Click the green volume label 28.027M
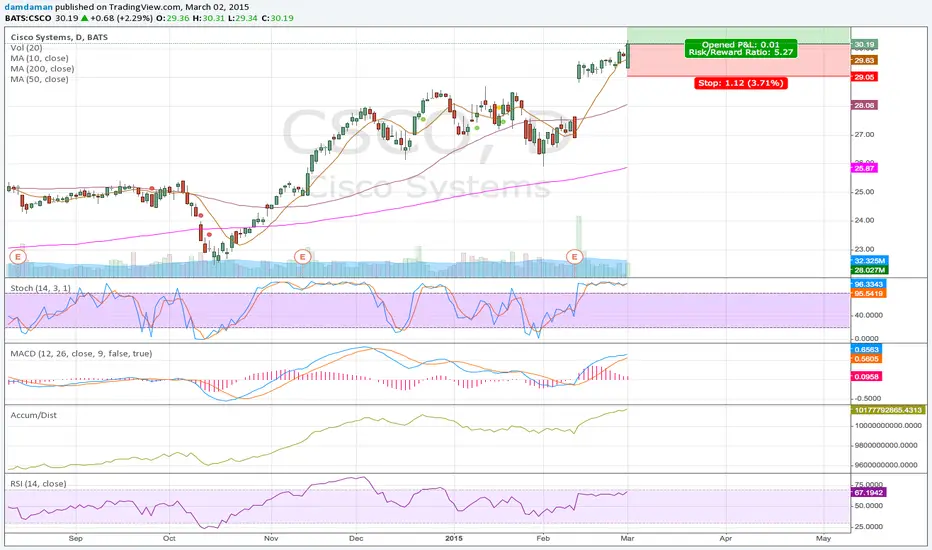Image resolution: width=932 pixels, height=550 pixels. pyautogui.click(x=870, y=270)
